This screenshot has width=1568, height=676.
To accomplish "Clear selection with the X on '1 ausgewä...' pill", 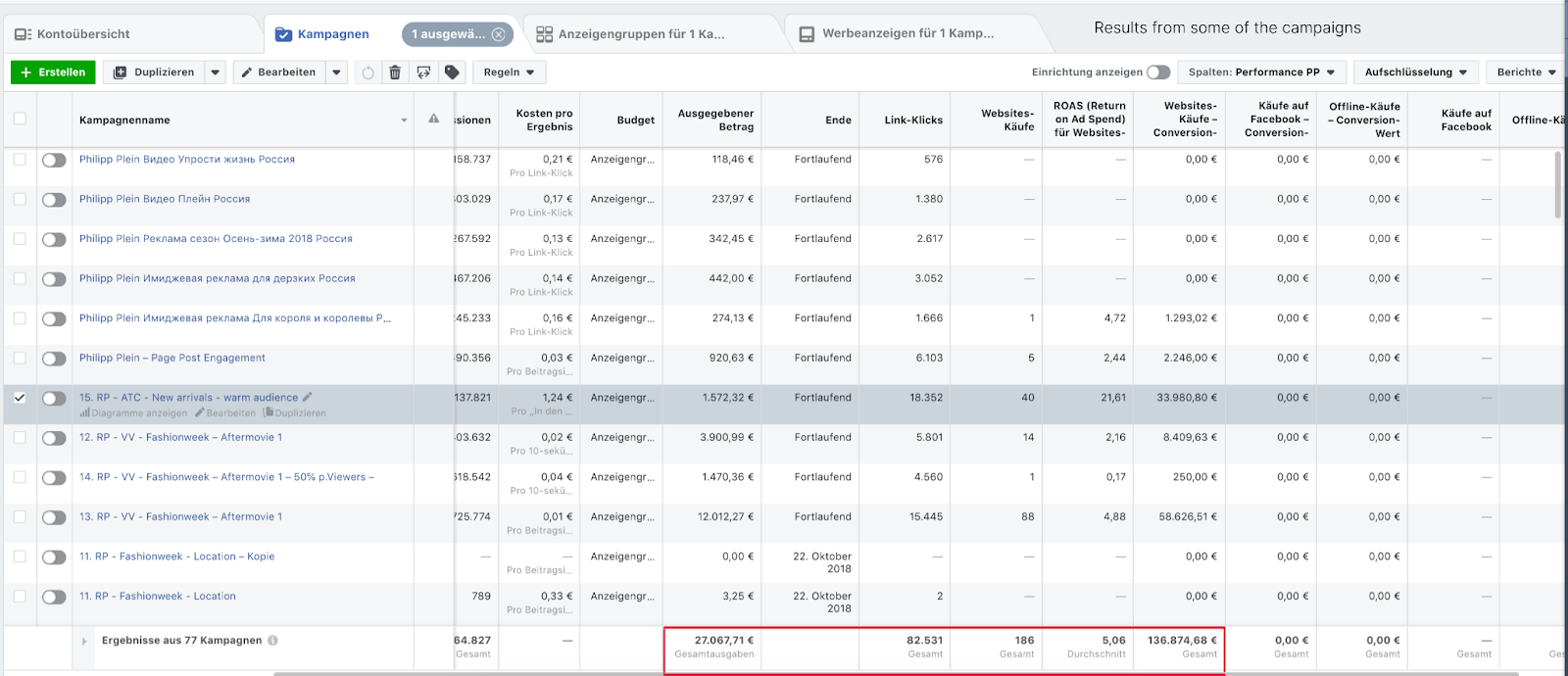I will click(498, 34).
